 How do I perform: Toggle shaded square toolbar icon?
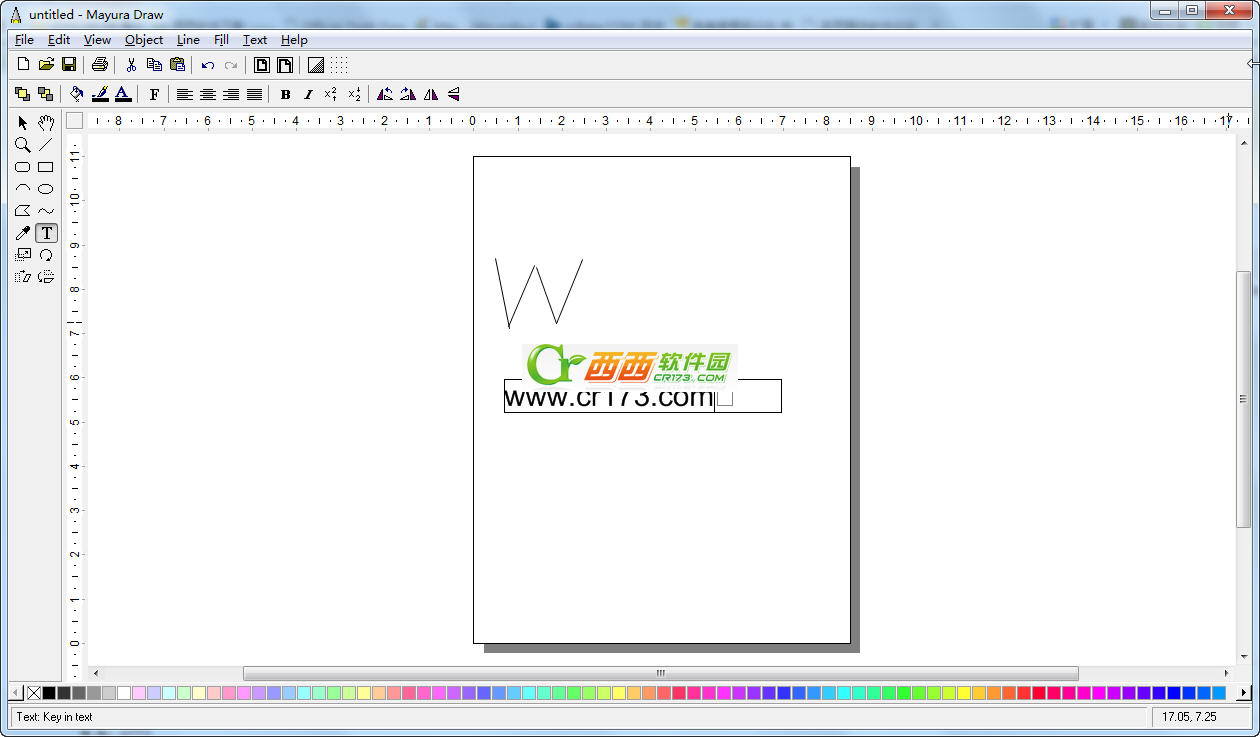coord(316,65)
